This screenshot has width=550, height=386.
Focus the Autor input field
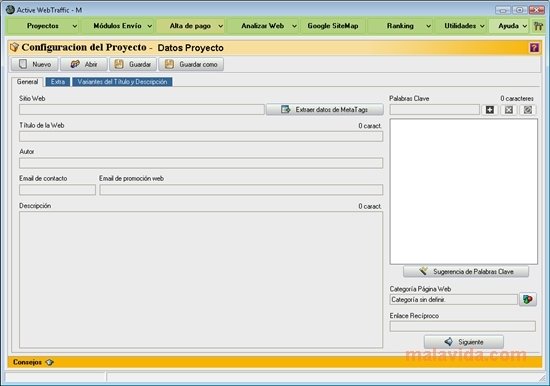click(x=201, y=163)
